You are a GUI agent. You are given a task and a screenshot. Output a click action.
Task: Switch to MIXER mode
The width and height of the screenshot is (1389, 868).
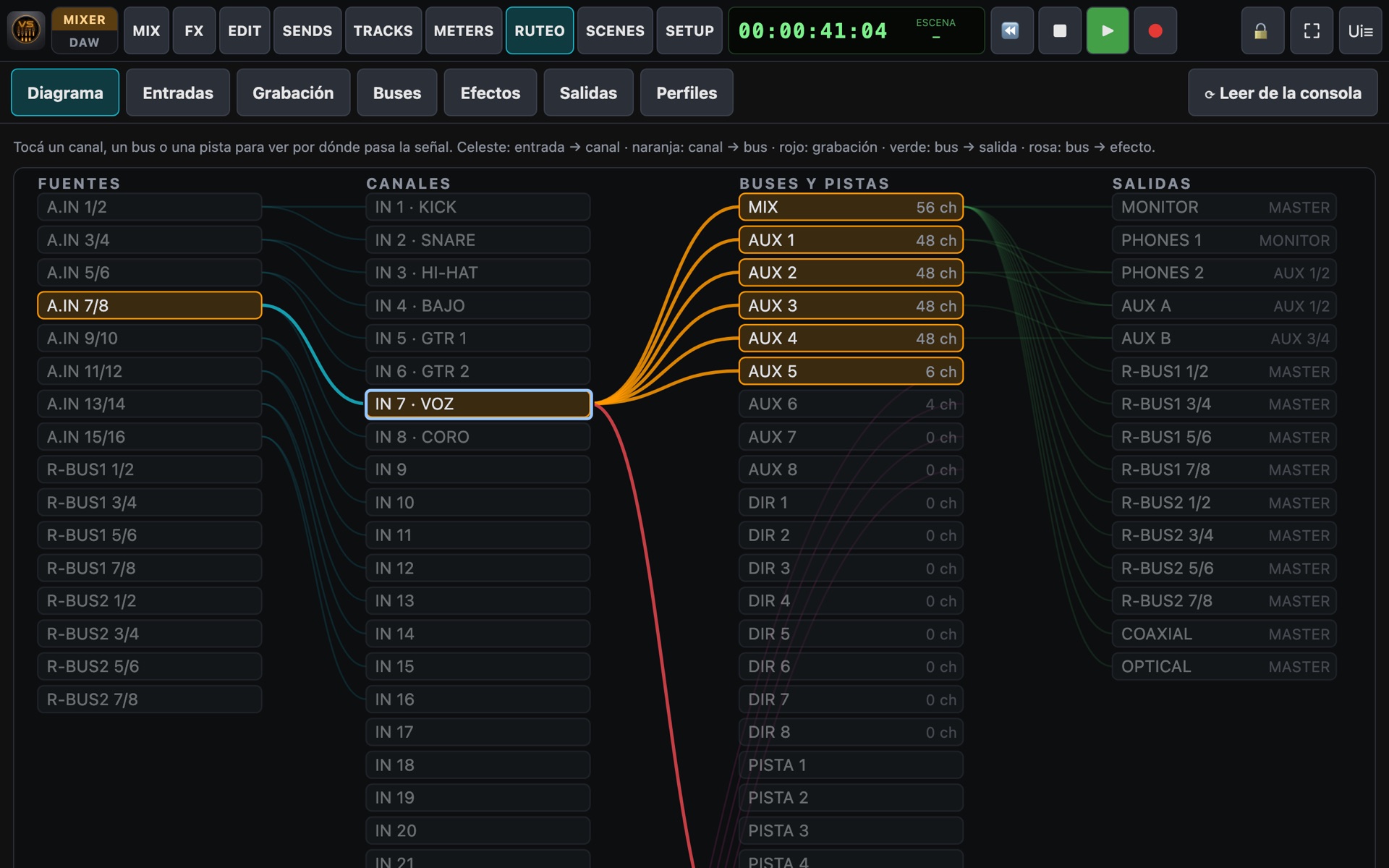tap(85, 20)
